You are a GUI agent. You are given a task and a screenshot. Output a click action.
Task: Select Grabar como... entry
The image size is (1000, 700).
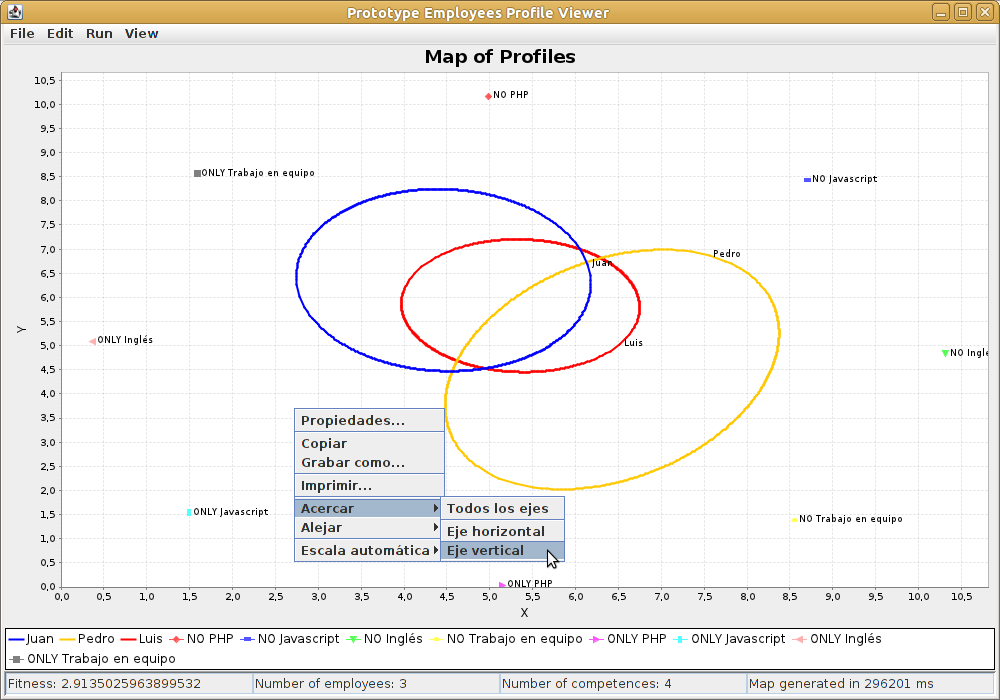tap(369, 463)
